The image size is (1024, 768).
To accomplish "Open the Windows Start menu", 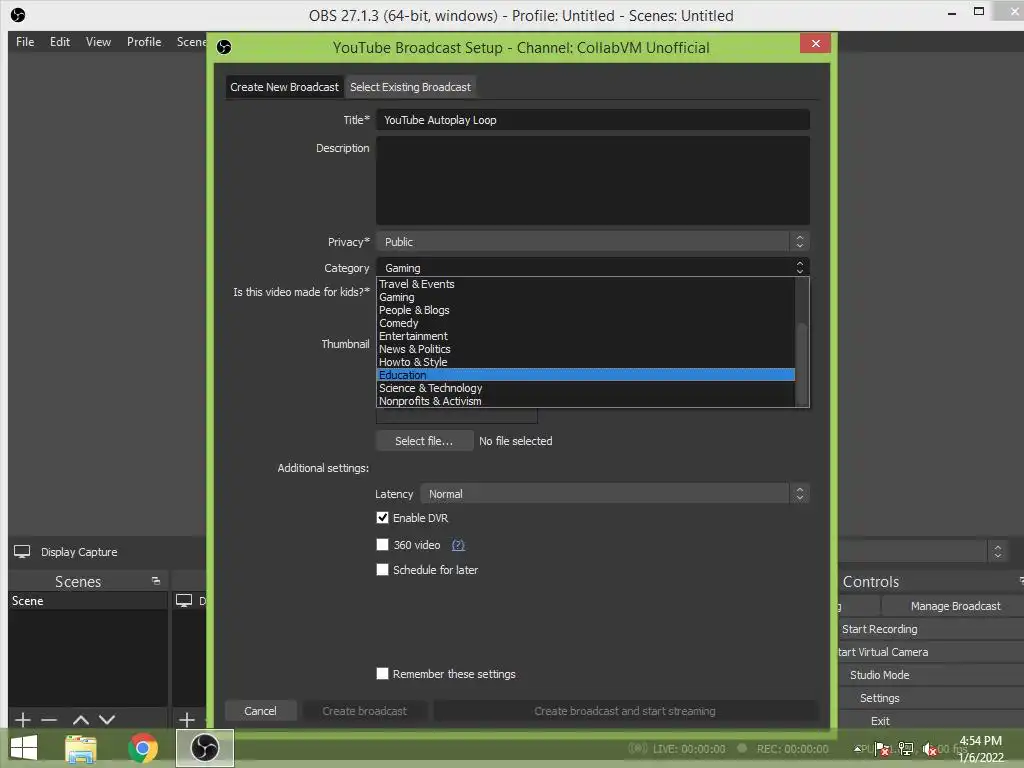I will [24, 748].
